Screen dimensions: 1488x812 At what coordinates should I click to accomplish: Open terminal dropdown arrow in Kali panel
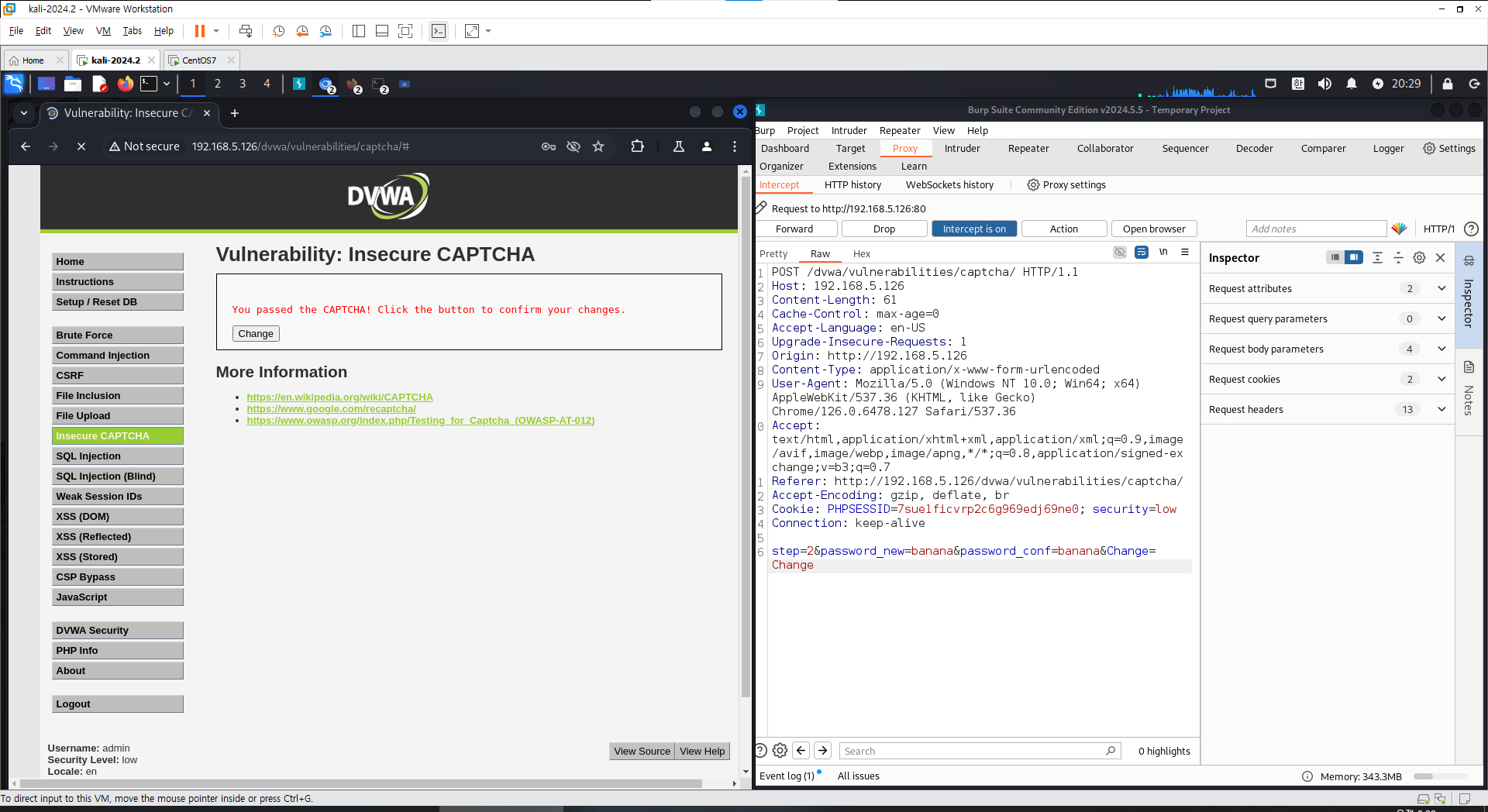[x=167, y=84]
